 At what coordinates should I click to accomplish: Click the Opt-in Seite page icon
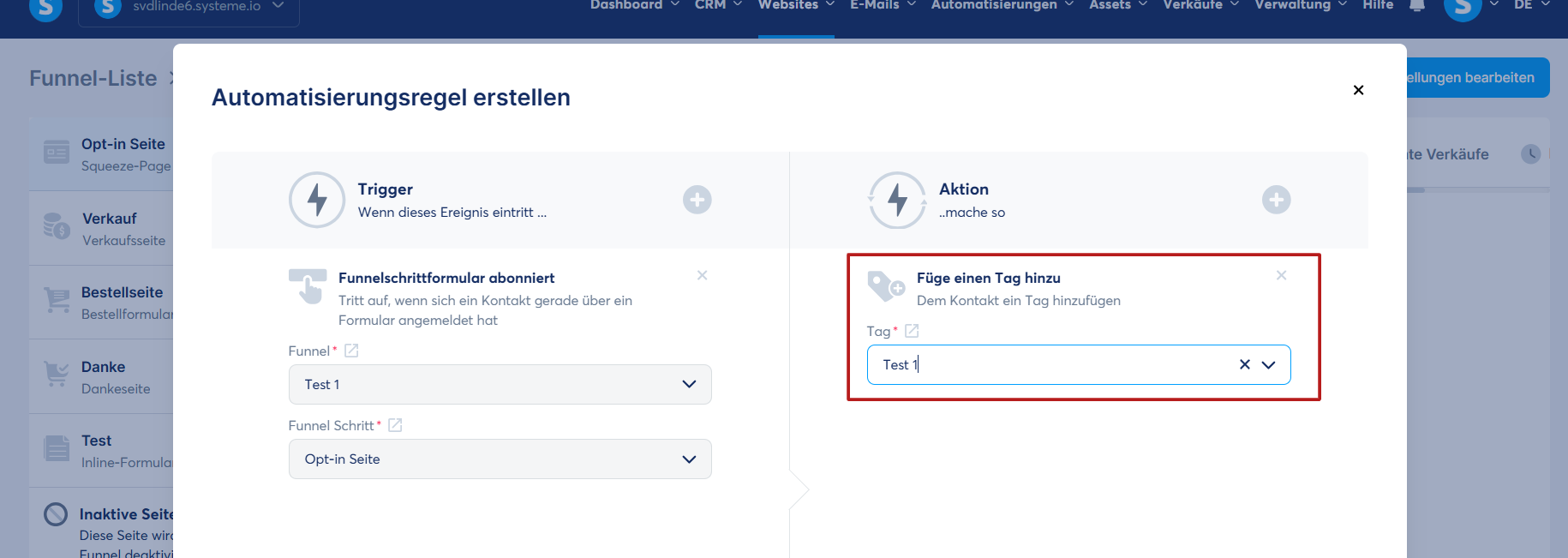pyautogui.click(x=57, y=153)
